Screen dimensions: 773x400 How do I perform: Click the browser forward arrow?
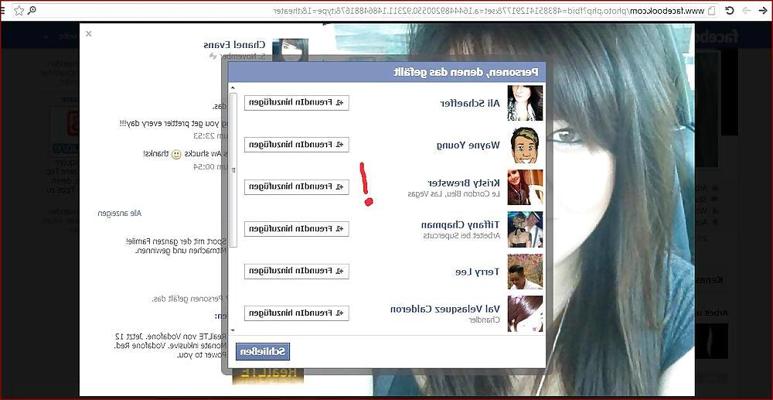(x=746, y=10)
